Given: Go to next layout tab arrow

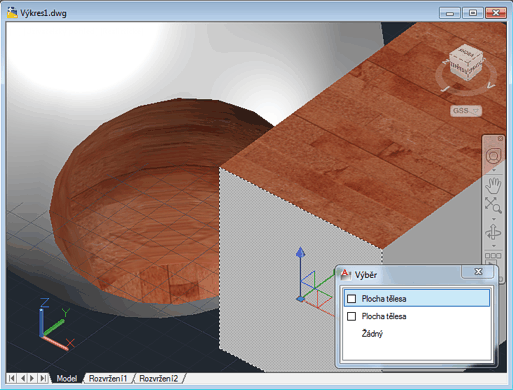Looking at the screenshot, I should 32,378.
